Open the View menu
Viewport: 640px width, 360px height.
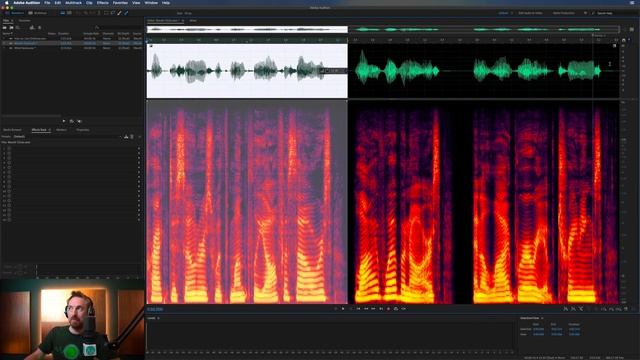click(136, 2)
